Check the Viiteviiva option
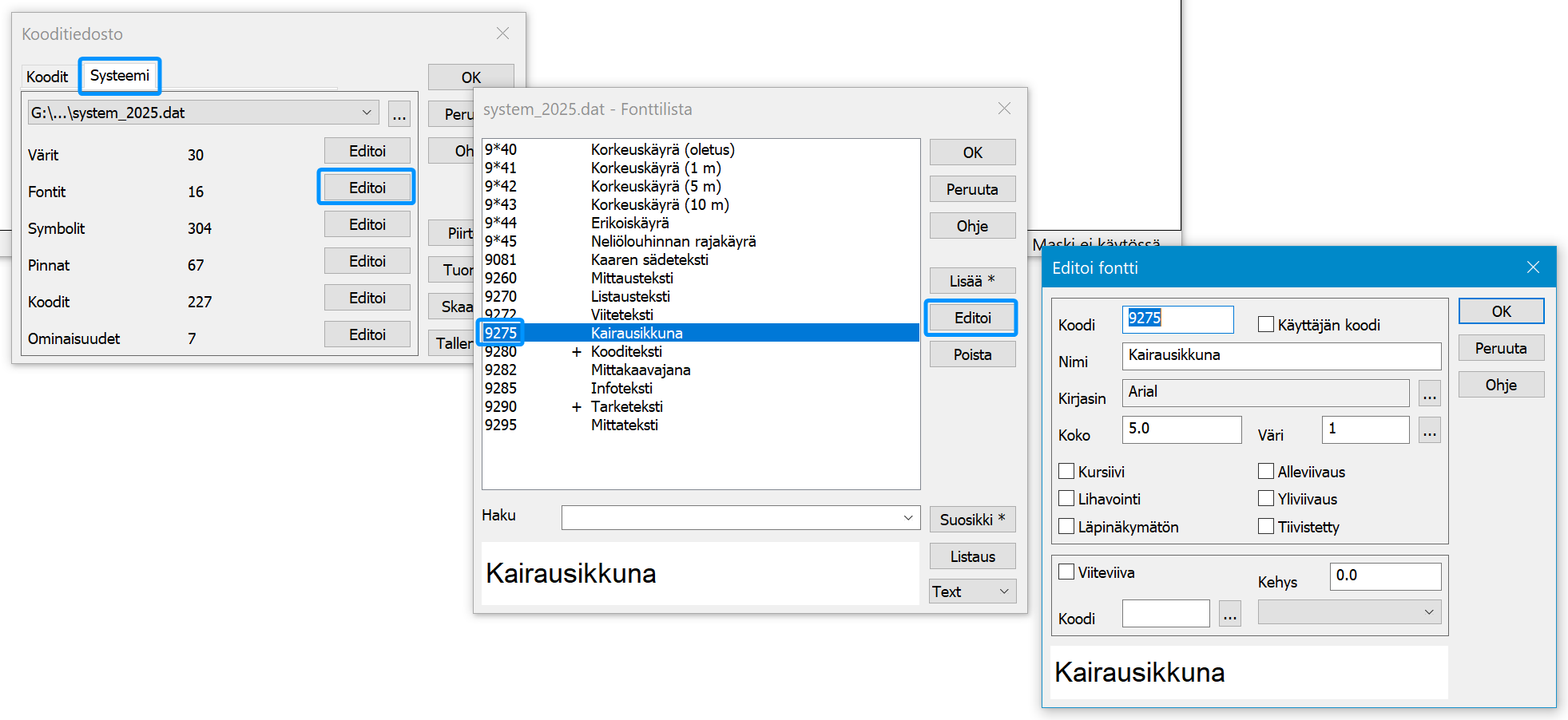 1066,572
